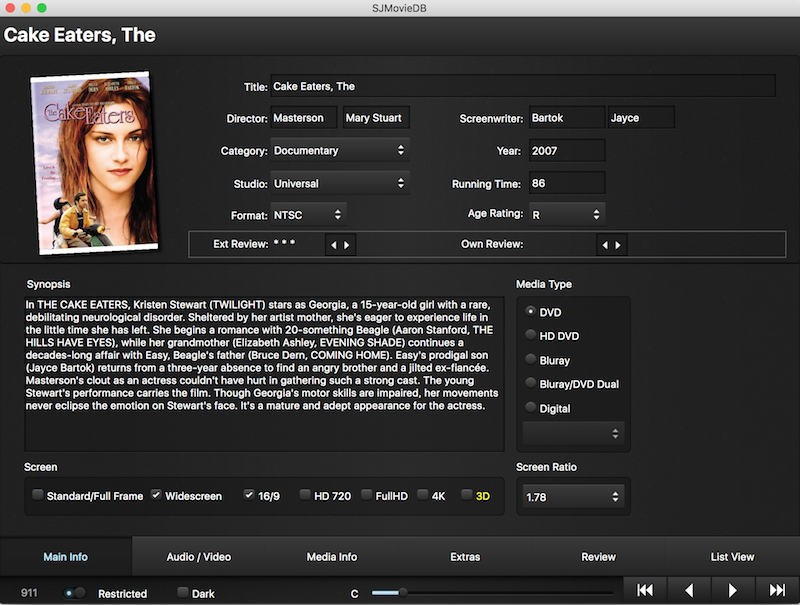Check the FullHD screen option
This screenshot has width=800, height=605.
367,495
